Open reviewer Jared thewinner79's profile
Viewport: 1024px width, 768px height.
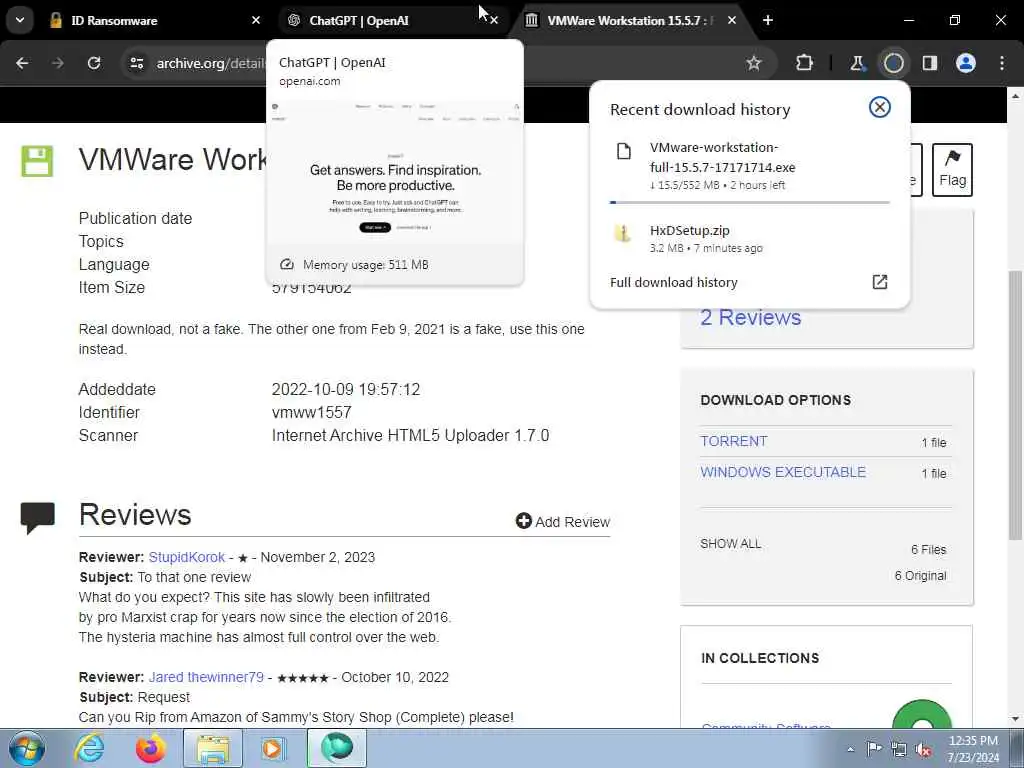(206, 677)
